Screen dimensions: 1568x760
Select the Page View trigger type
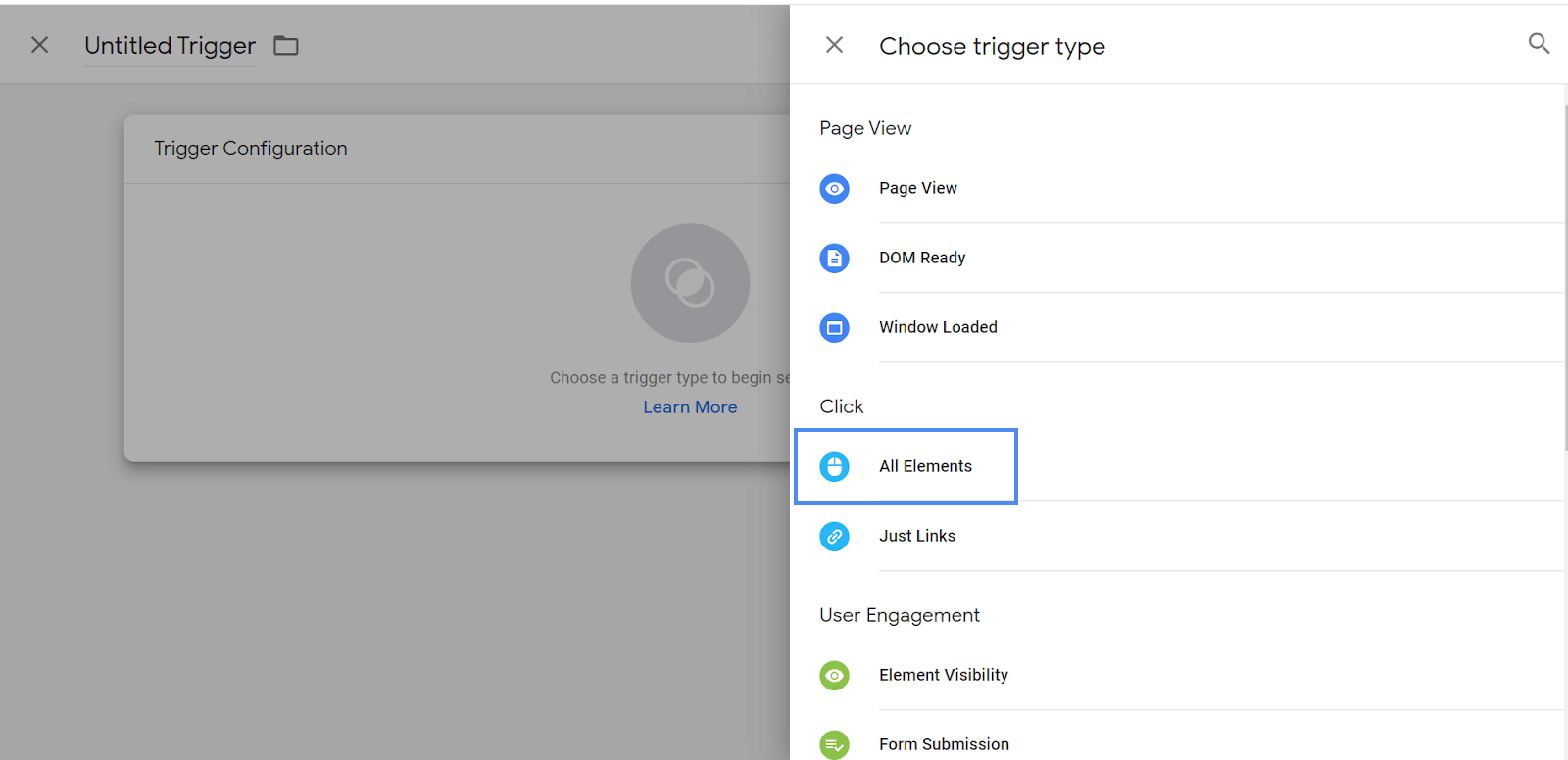(x=1192, y=188)
